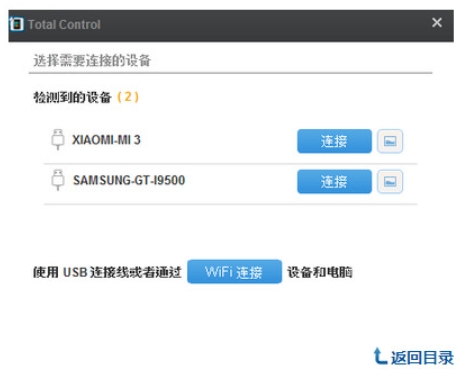Image resolution: width=466 pixels, height=387 pixels.
Task: Connect to the XIAOMI-MI 3 device
Action: (x=334, y=141)
